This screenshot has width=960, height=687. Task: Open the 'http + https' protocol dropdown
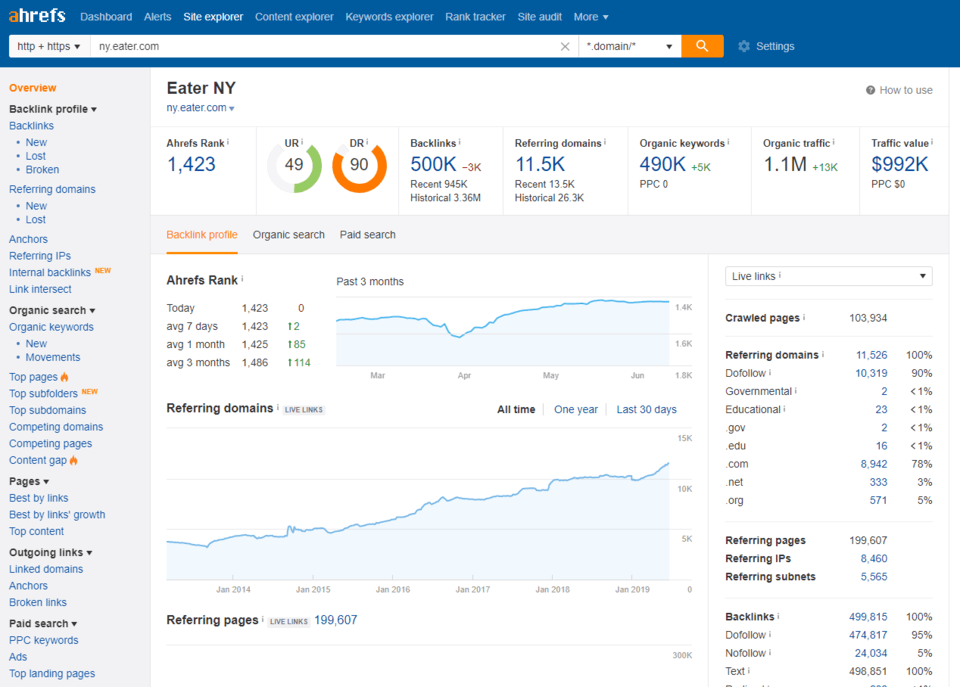point(48,46)
